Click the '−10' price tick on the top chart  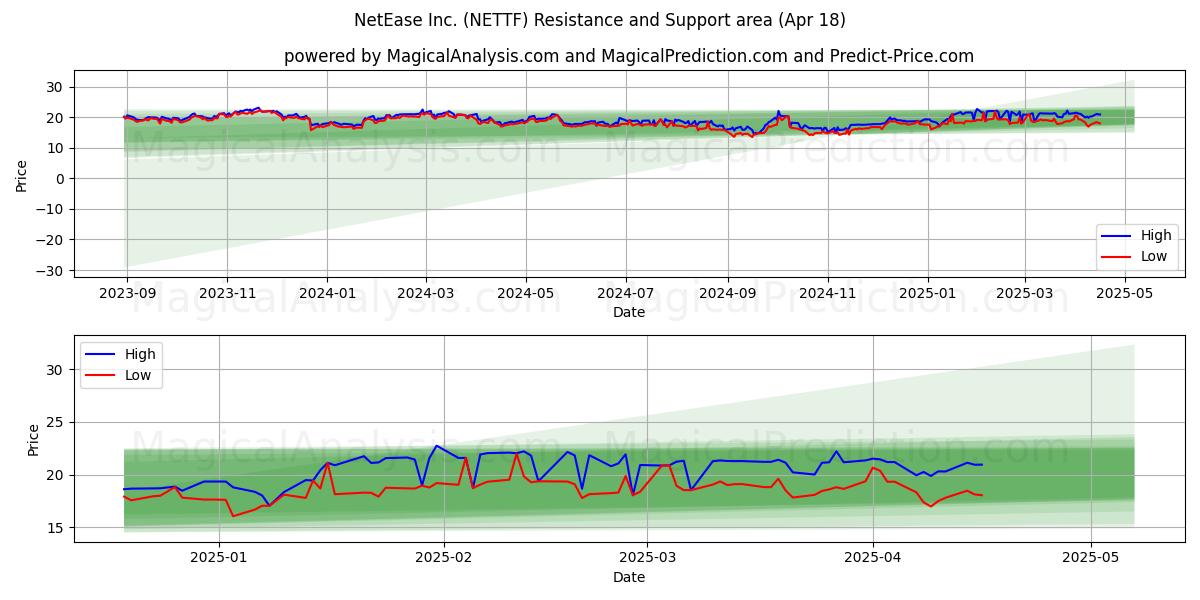pos(52,210)
